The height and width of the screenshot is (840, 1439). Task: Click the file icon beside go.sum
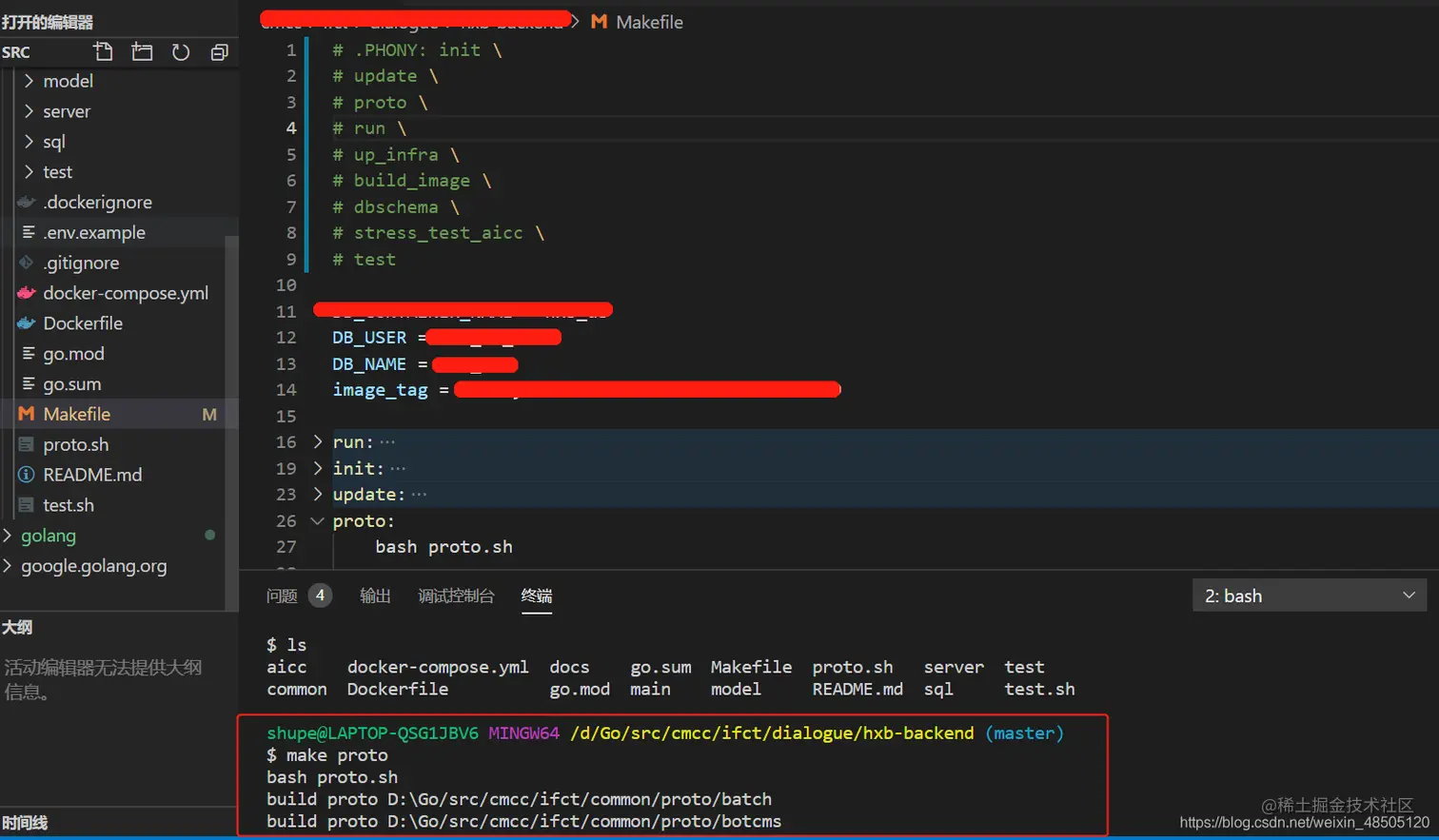[29, 383]
